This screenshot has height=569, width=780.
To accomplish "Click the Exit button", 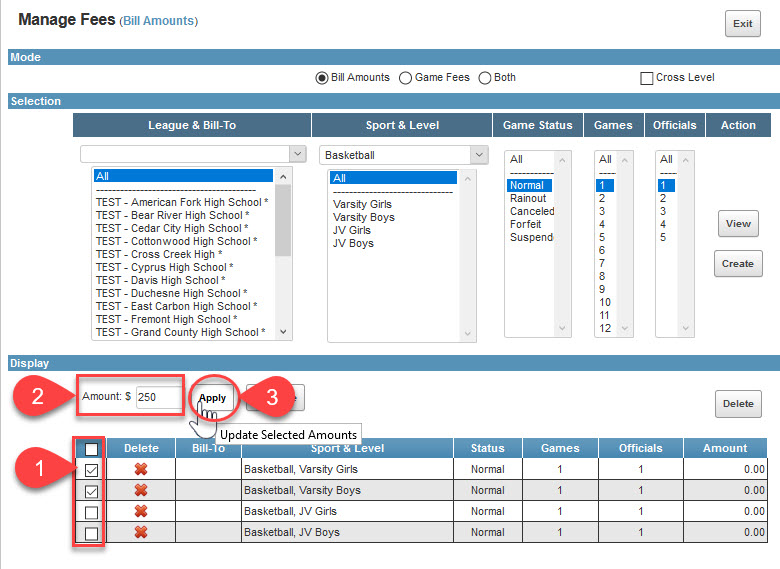I will pyautogui.click(x=742, y=24).
